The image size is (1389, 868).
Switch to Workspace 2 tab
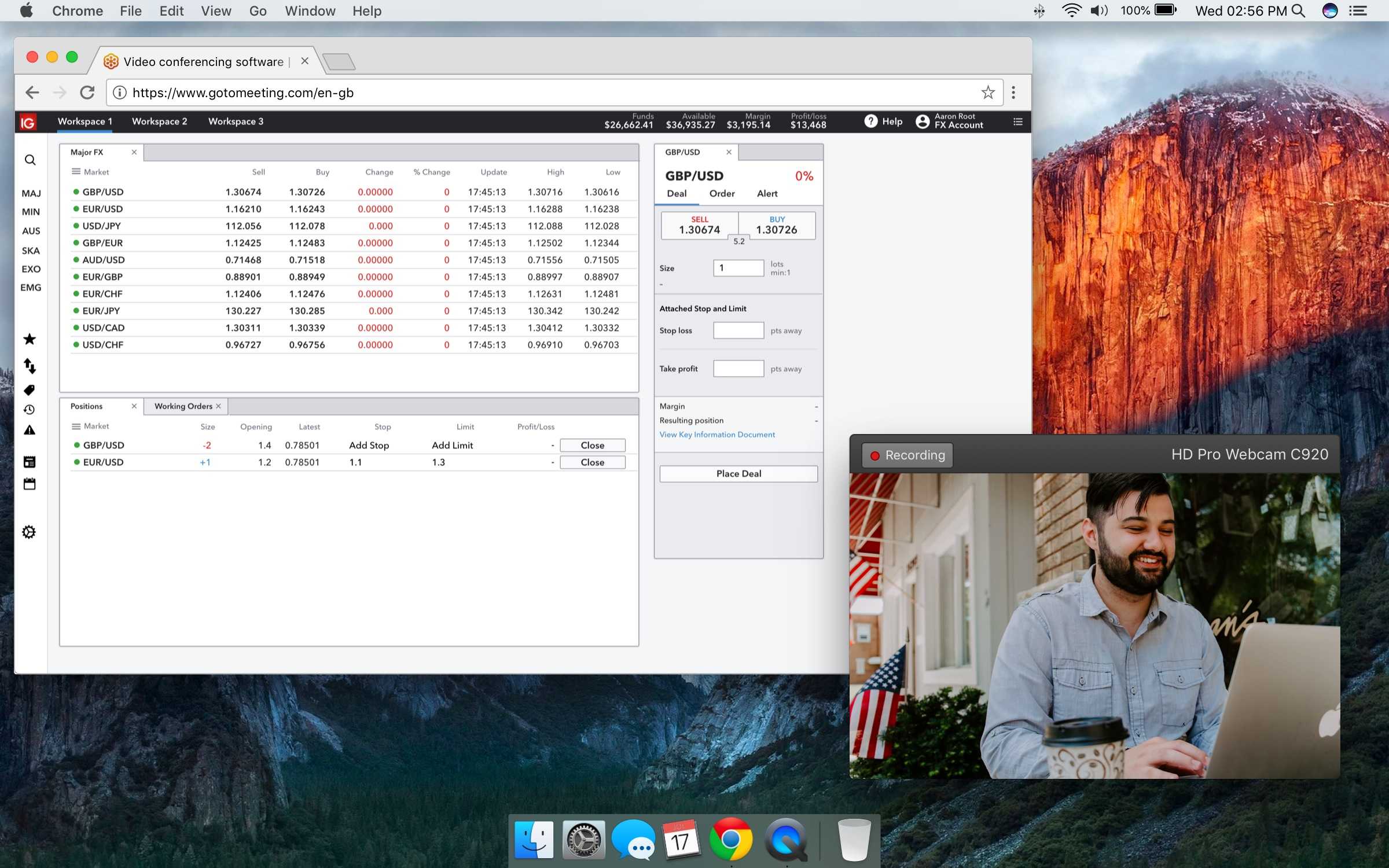tap(159, 122)
